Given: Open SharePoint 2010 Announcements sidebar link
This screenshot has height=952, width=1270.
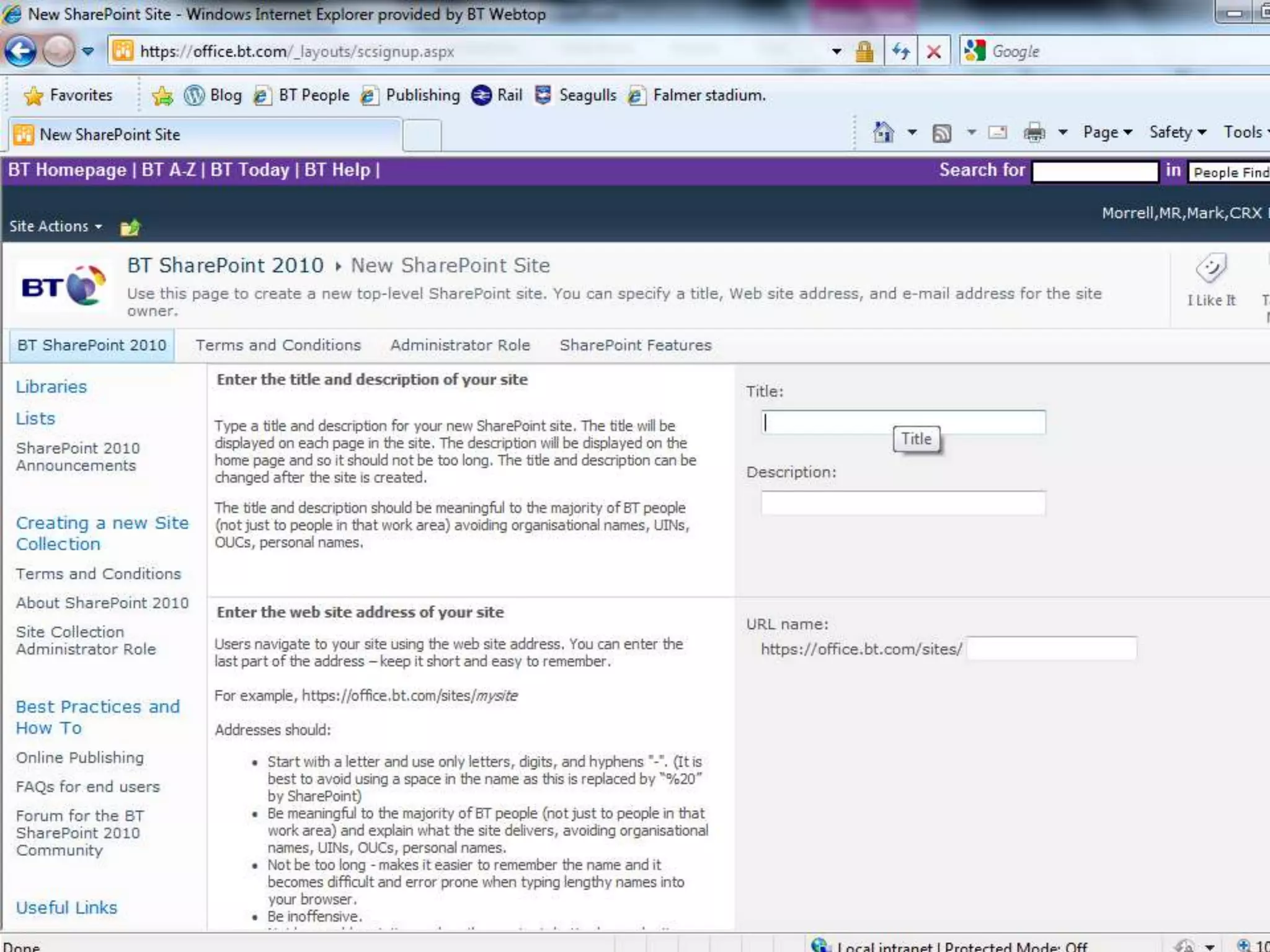Looking at the screenshot, I should [78, 457].
